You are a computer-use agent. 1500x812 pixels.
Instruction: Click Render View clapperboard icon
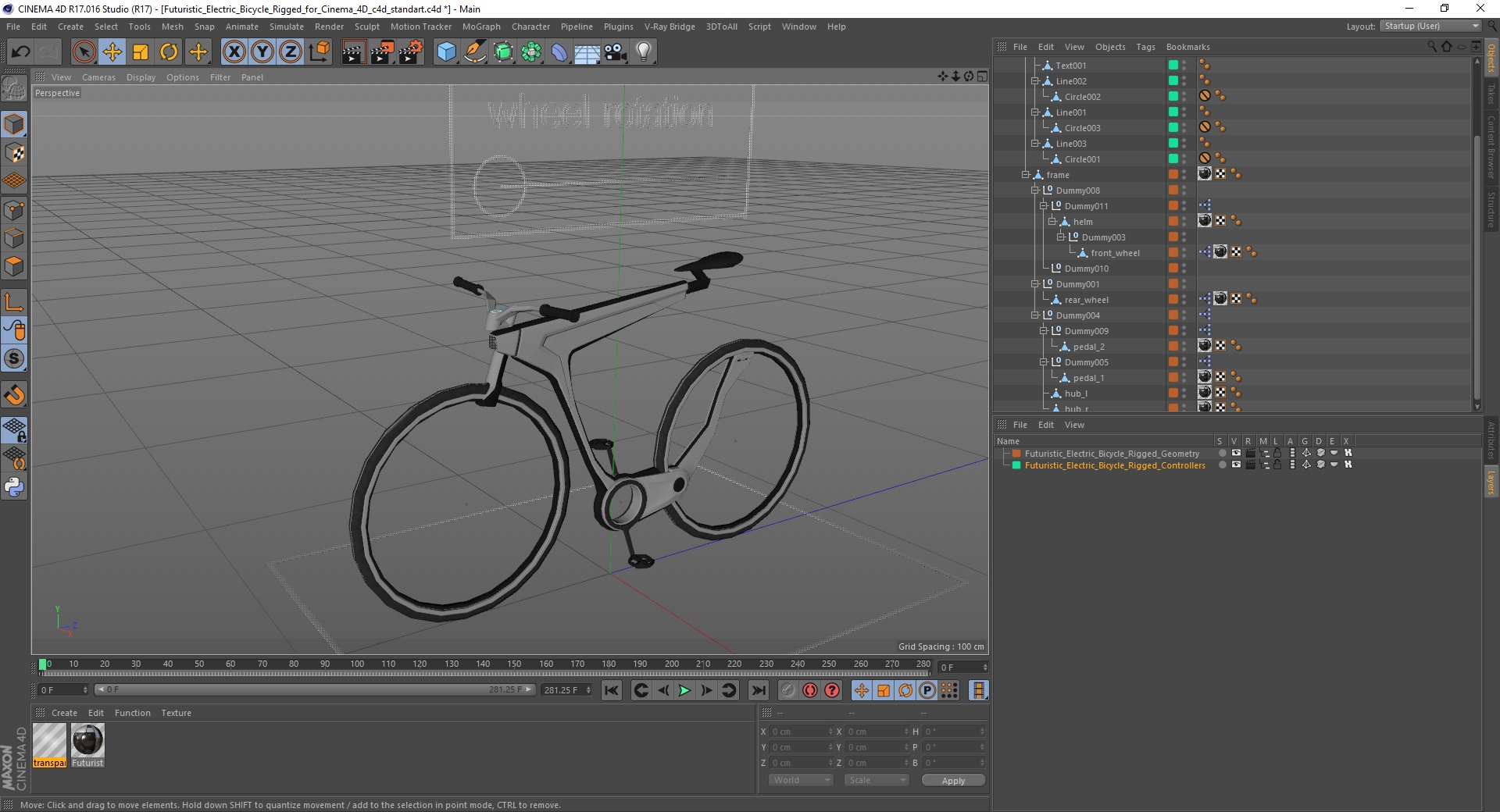pos(353,52)
